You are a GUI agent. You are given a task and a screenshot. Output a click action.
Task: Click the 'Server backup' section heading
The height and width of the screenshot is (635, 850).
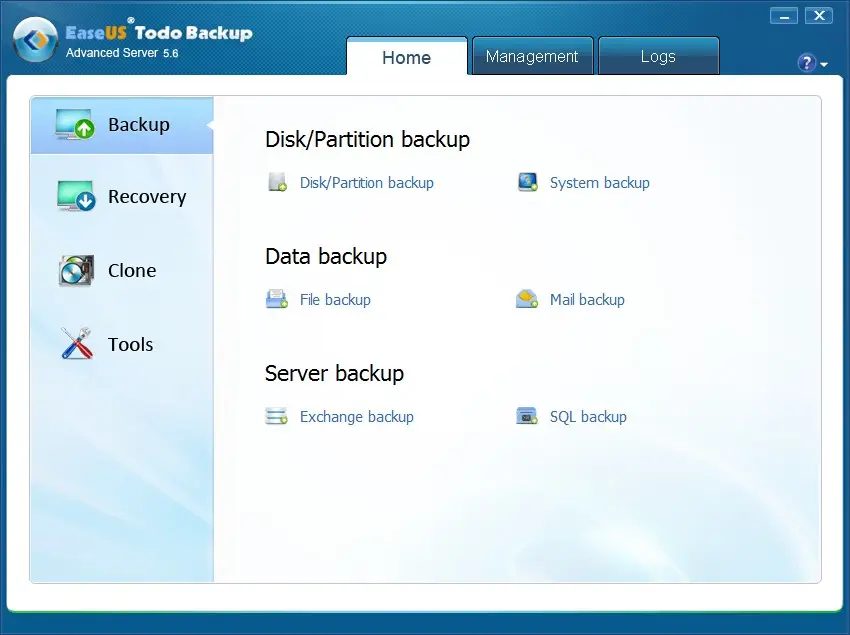[x=334, y=373]
